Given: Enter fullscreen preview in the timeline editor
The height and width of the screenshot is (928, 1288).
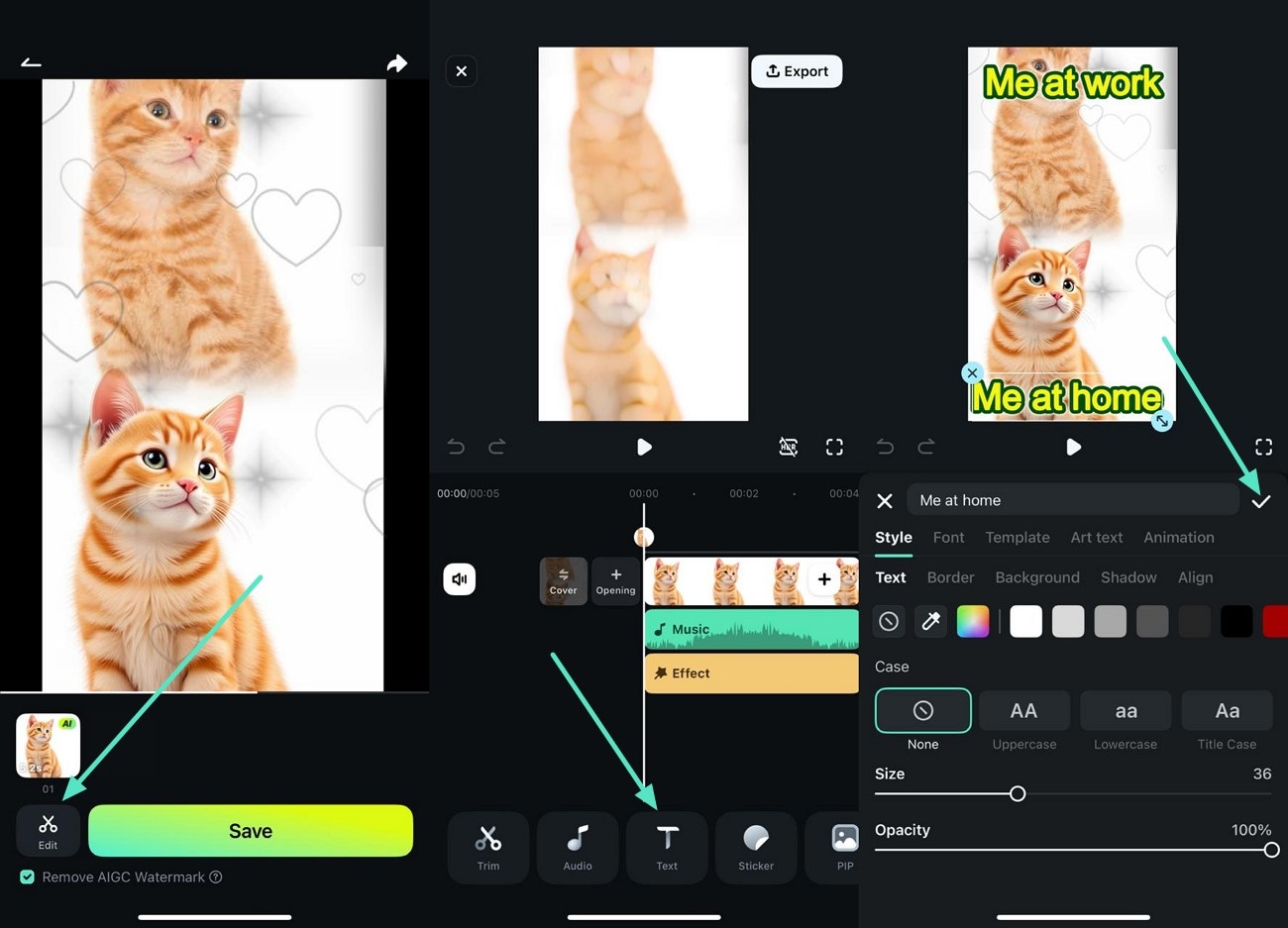Looking at the screenshot, I should tap(834, 447).
